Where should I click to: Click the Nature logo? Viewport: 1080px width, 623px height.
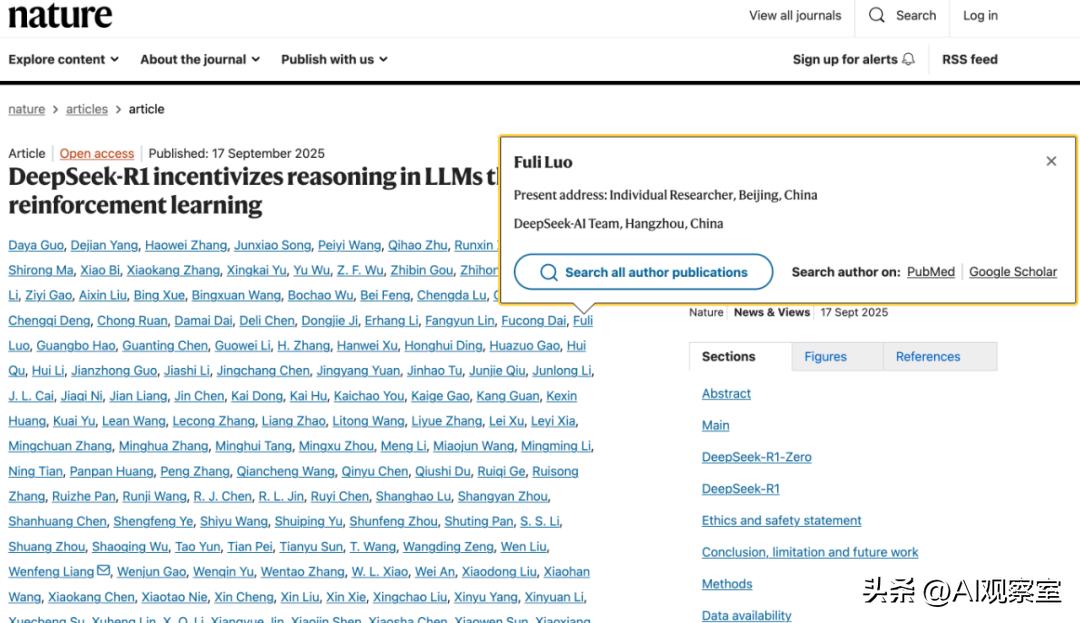coord(60,16)
